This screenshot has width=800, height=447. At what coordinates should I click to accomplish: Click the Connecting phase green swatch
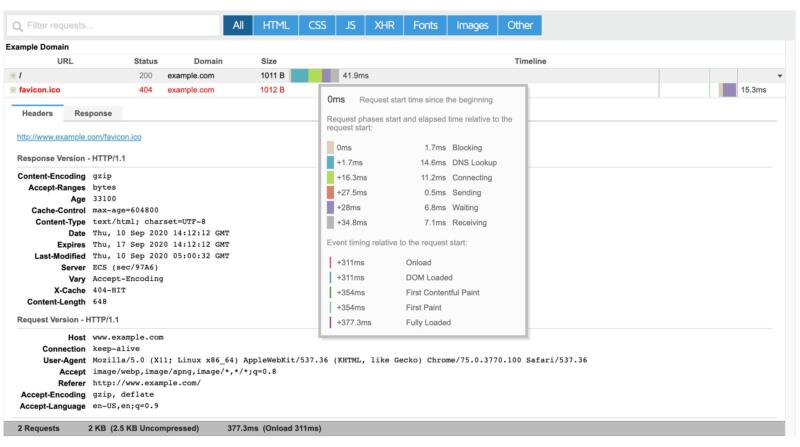click(x=332, y=177)
